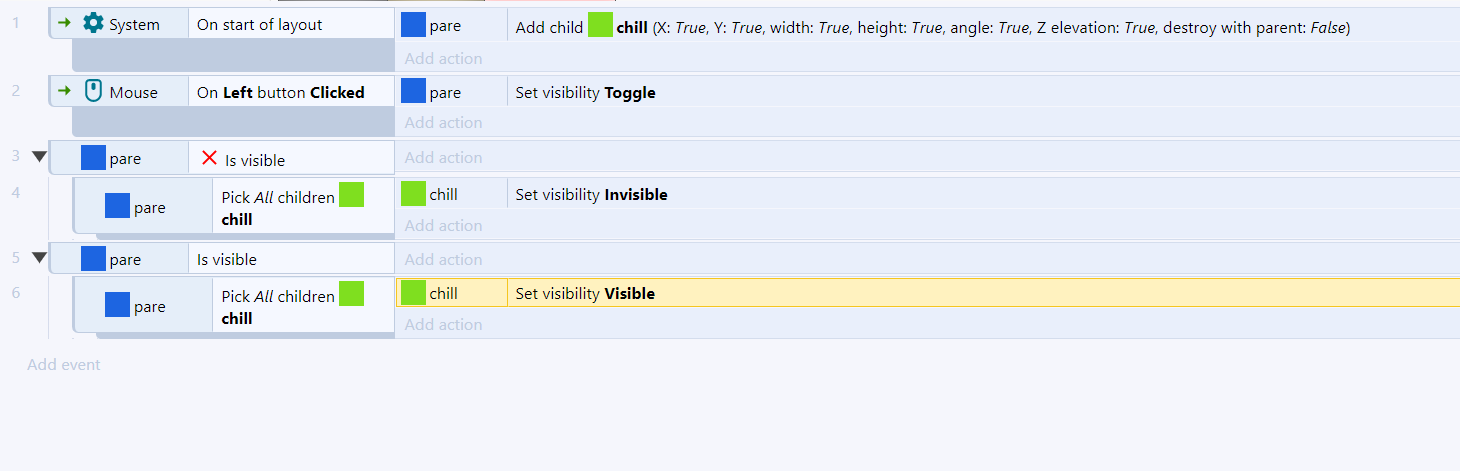Select the On Left button Clicked condition
Screen dimensions: 1460x471
pyautogui.click(x=291, y=92)
